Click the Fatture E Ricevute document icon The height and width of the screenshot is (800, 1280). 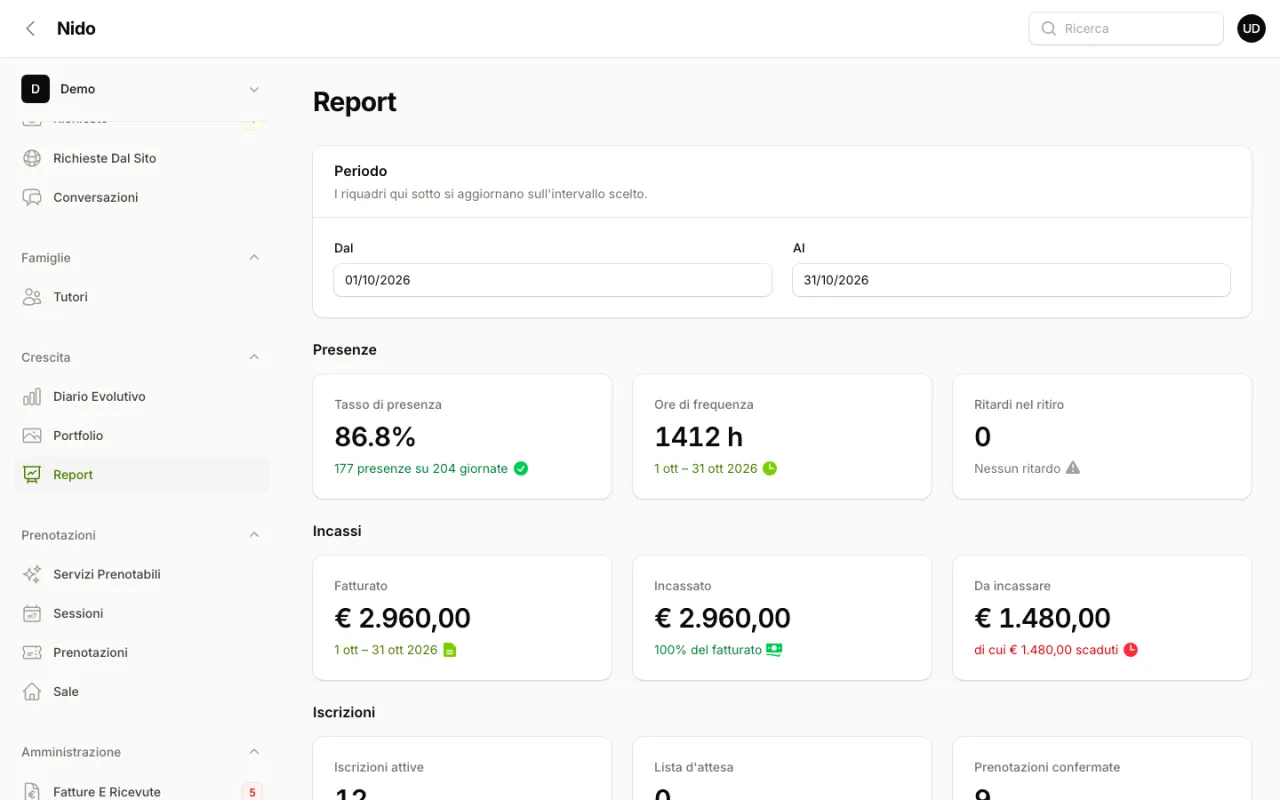point(32,791)
